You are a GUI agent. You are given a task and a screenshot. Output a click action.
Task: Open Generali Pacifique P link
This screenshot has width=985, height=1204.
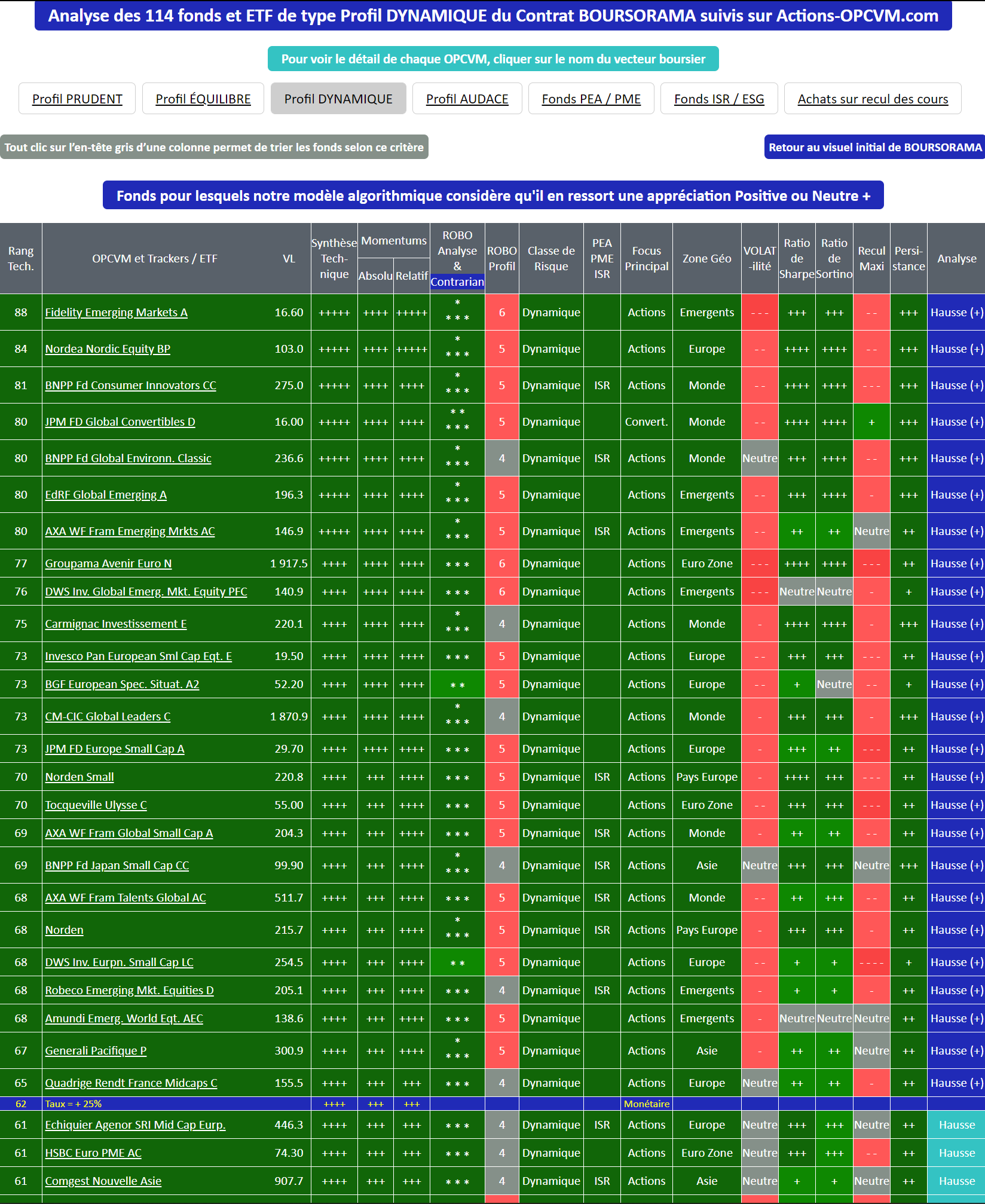point(96,1050)
